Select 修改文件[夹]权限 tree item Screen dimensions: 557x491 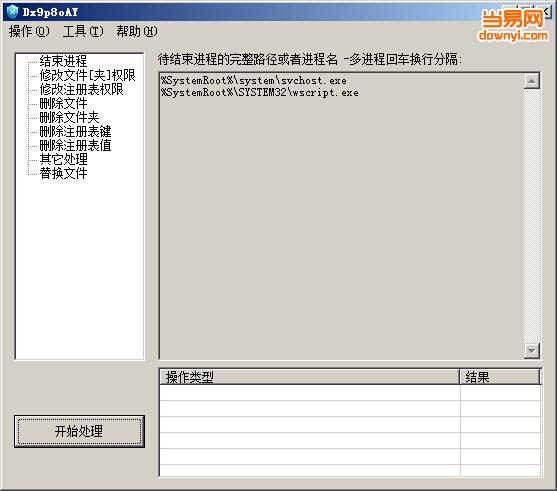point(87,75)
